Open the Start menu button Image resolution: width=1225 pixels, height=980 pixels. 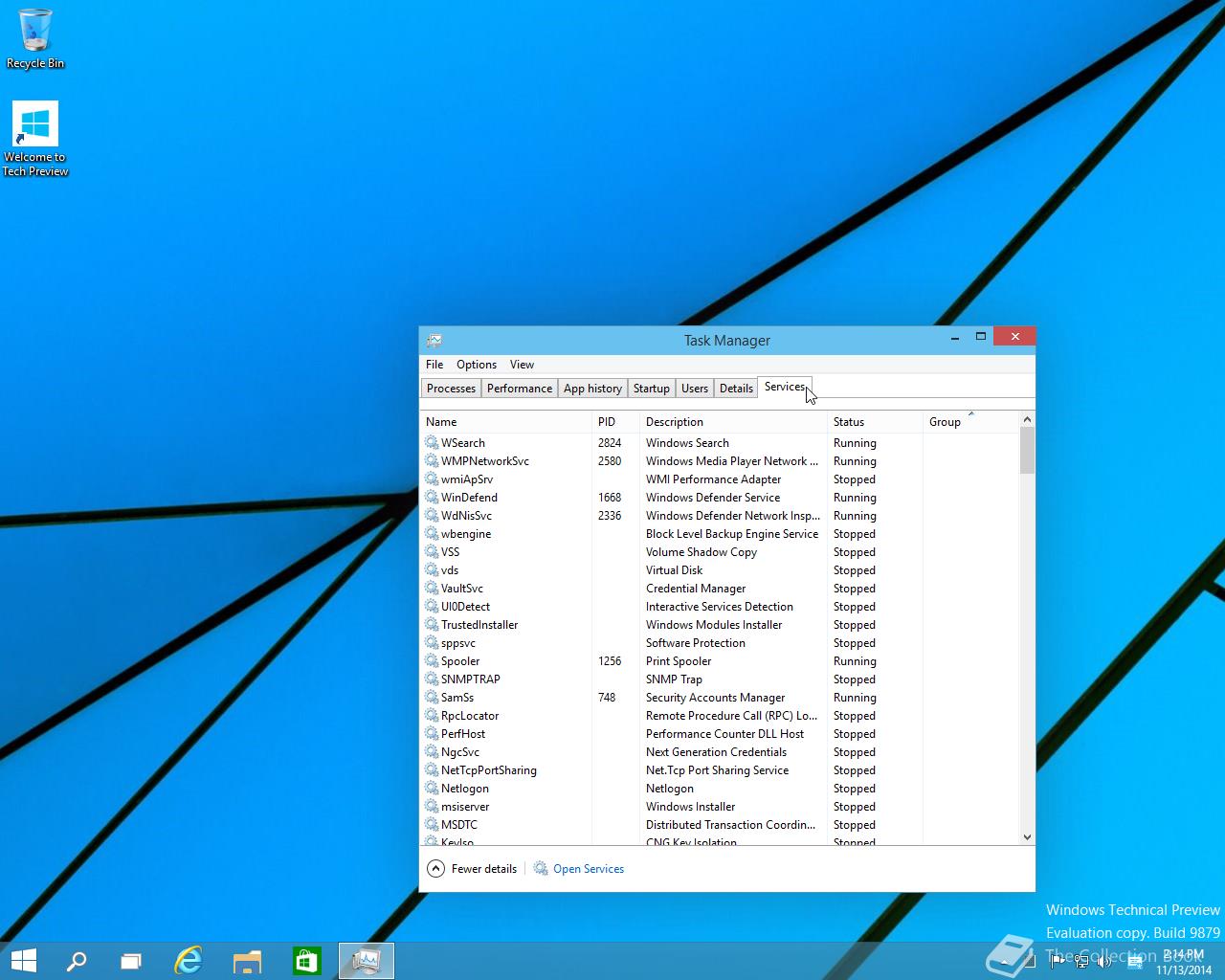pyautogui.click(x=24, y=960)
